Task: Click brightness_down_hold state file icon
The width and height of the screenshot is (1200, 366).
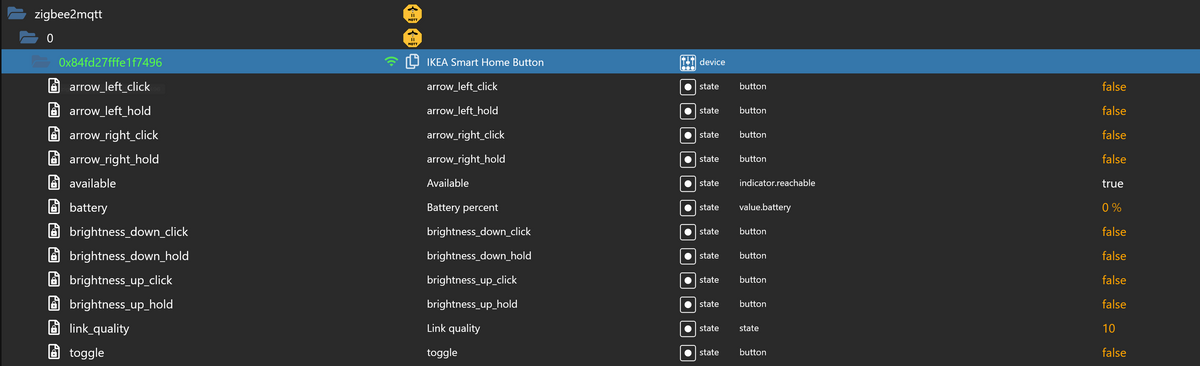Action: (55, 256)
